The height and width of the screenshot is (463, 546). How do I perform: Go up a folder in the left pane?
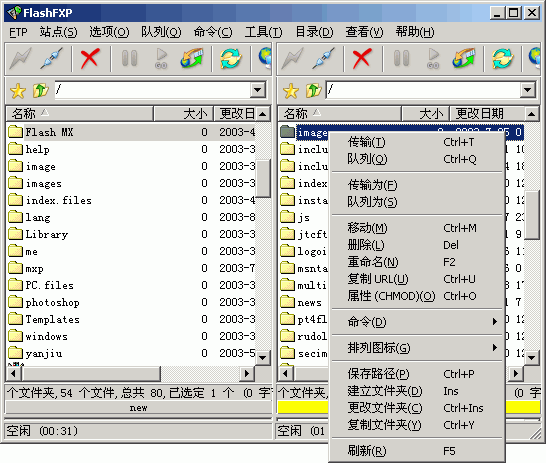[40, 91]
